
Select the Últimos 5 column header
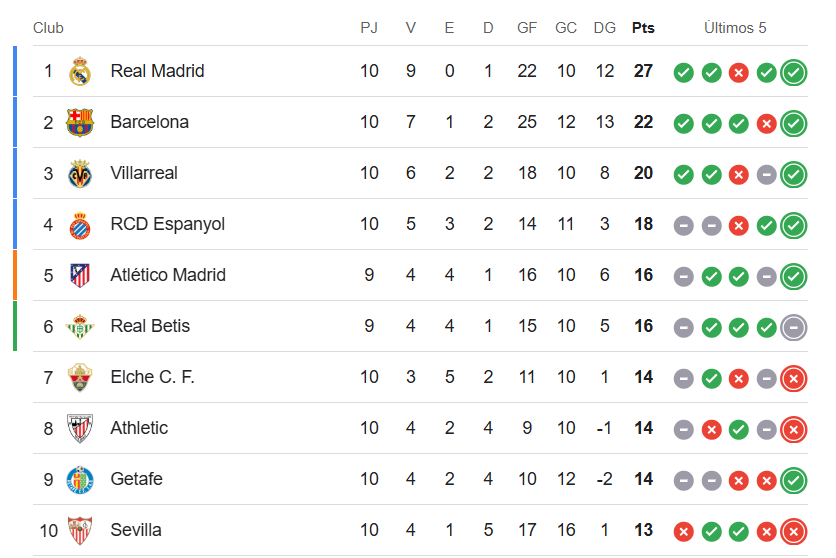(x=735, y=28)
